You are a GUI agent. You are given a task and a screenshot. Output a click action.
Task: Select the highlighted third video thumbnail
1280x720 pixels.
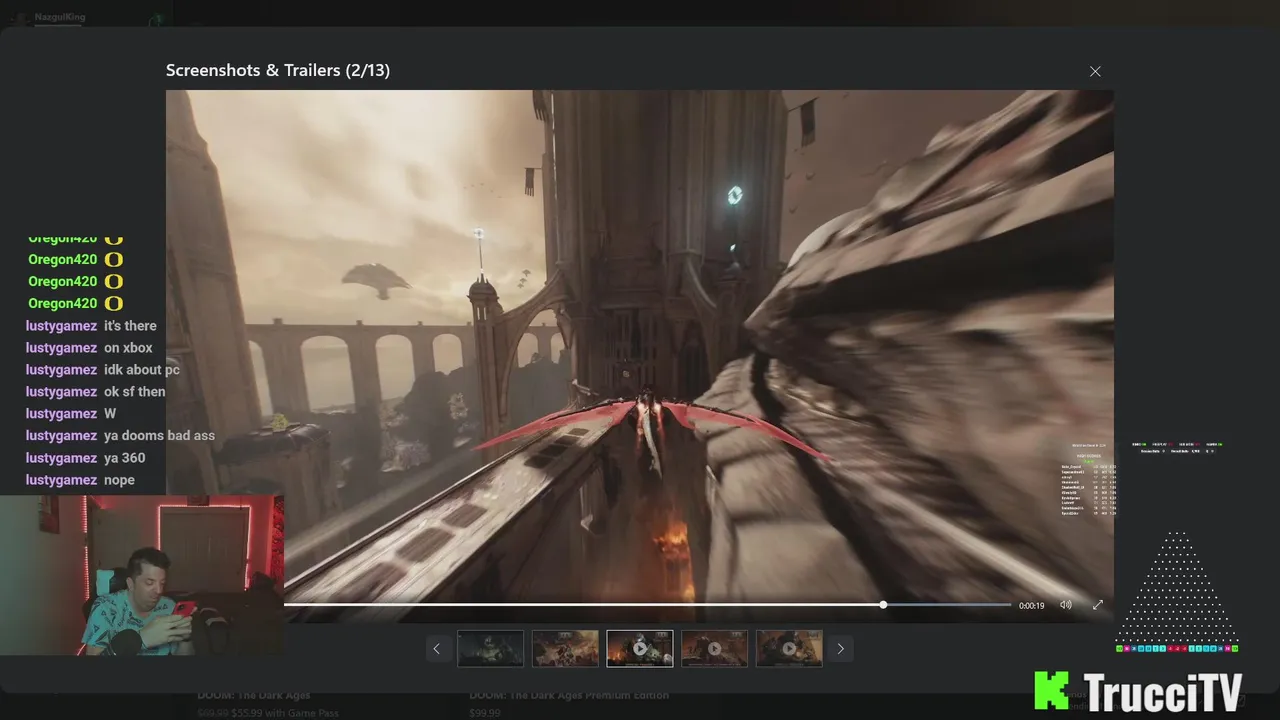640,648
